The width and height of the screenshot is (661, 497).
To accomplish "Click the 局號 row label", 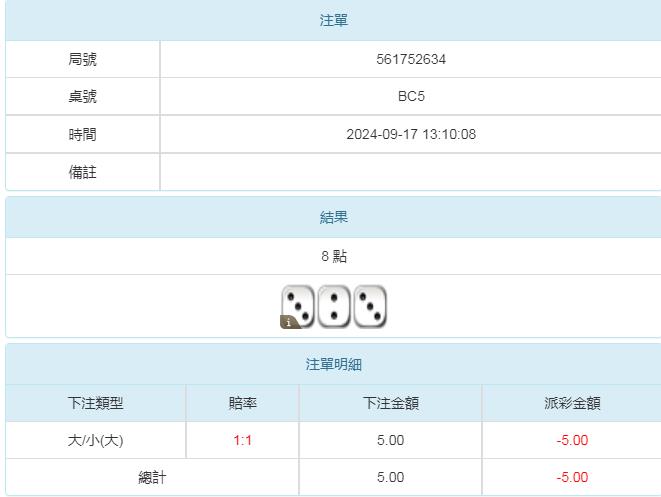I will click(83, 59).
